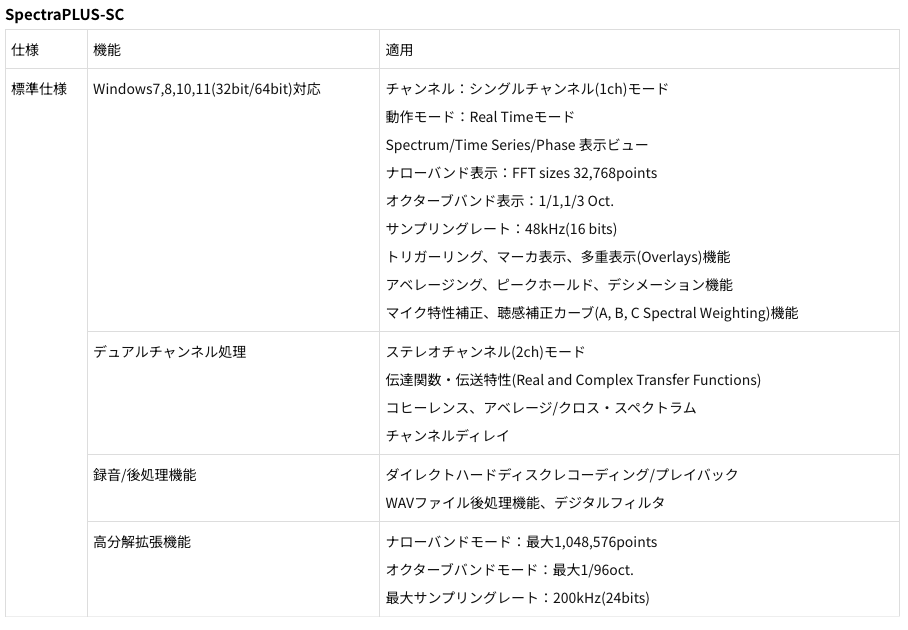Click the シングルチャンネル(1ch)モード line
908x630 pixels.
tap(527, 89)
